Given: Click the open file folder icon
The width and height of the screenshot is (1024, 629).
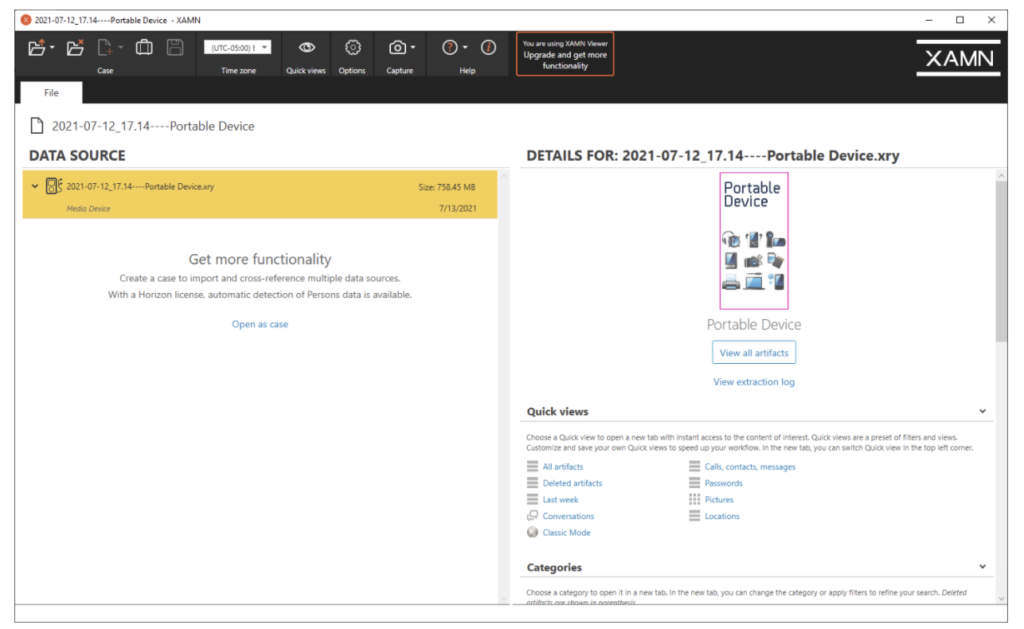Looking at the screenshot, I should 37,48.
